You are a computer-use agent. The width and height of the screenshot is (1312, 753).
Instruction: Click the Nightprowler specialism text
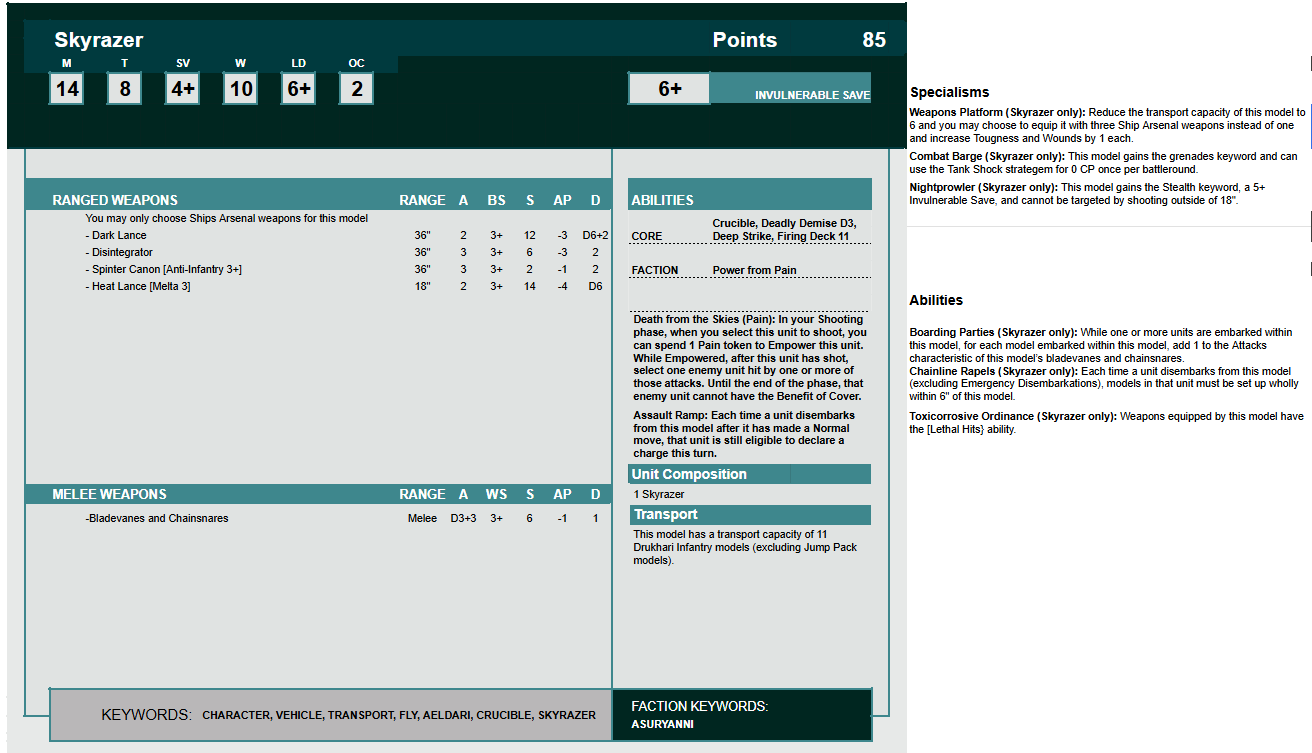click(1088, 194)
